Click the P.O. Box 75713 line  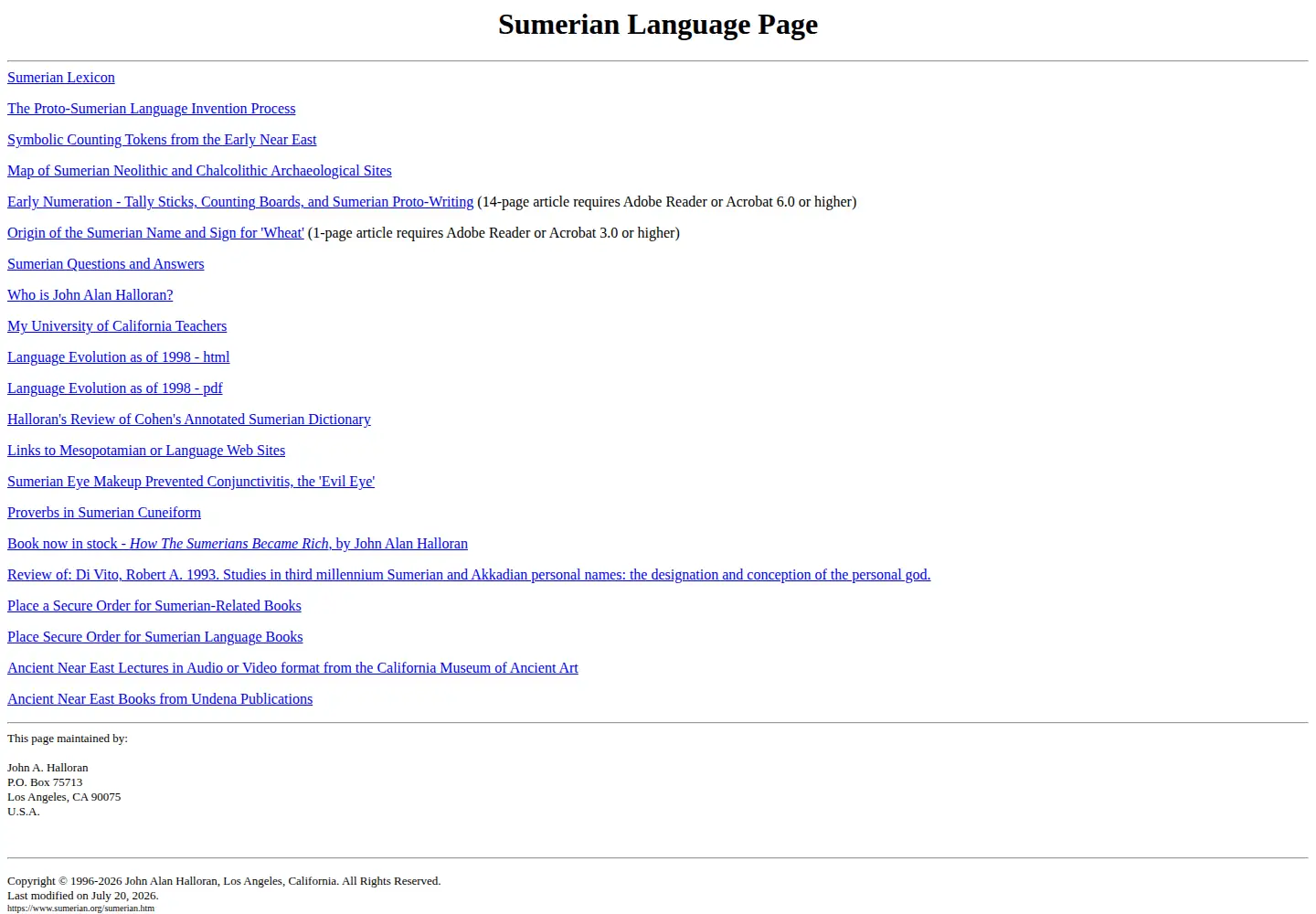coord(45,782)
